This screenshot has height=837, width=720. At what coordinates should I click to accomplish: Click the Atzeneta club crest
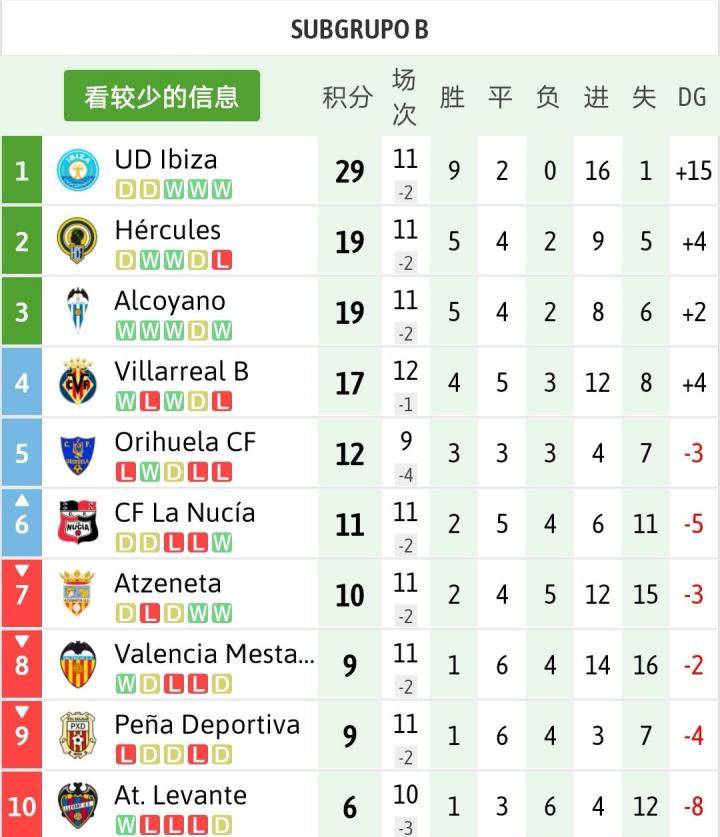coord(77,593)
